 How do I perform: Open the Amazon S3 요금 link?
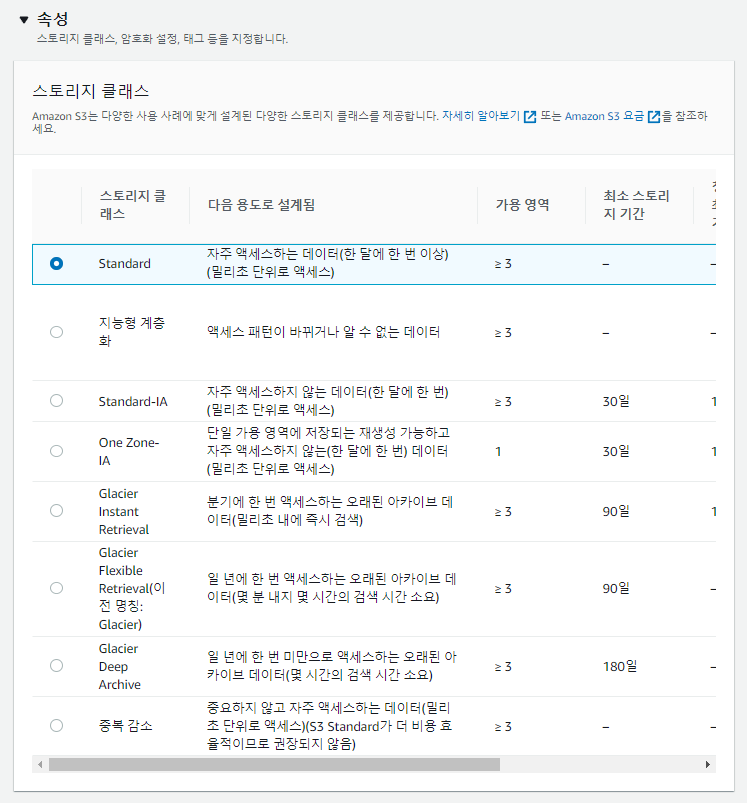click(x=604, y=116)
